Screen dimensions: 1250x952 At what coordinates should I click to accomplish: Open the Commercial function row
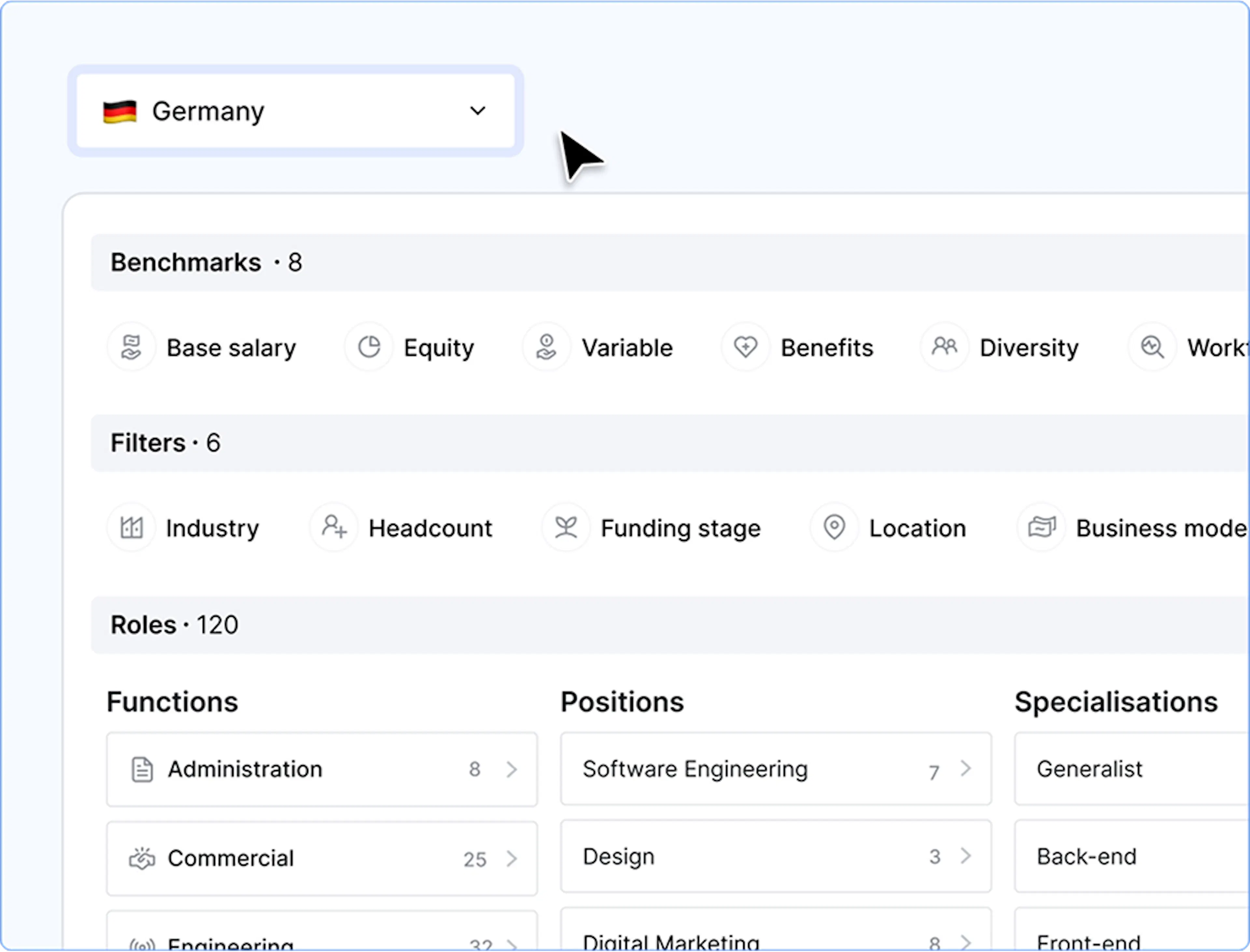[x=322, y=859]
